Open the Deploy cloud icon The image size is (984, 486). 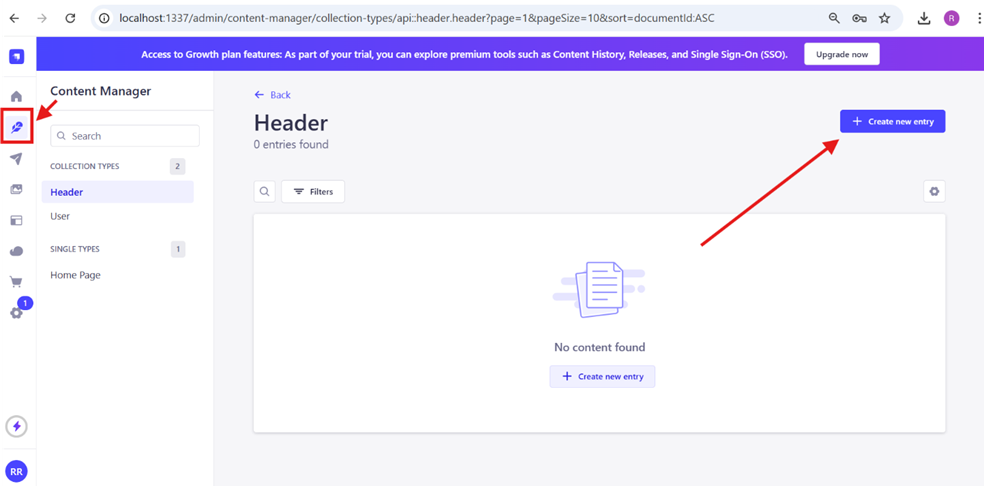pos(17,251)
